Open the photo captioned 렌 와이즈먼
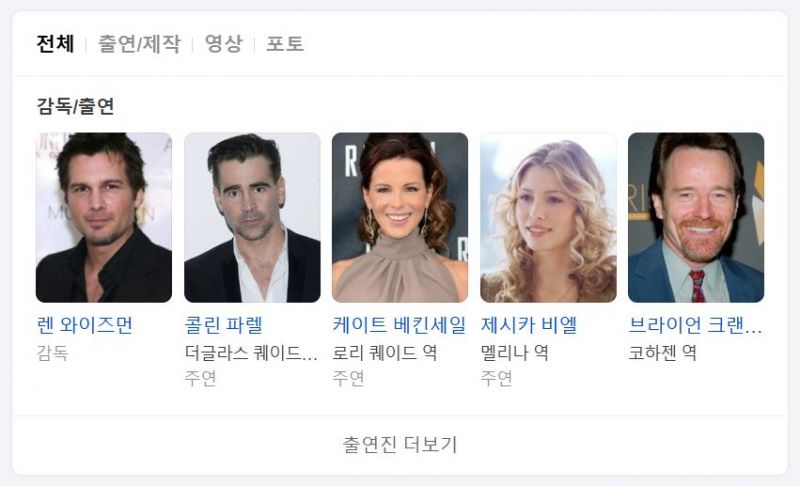800x486 pixels. click(x=104, y=217)
